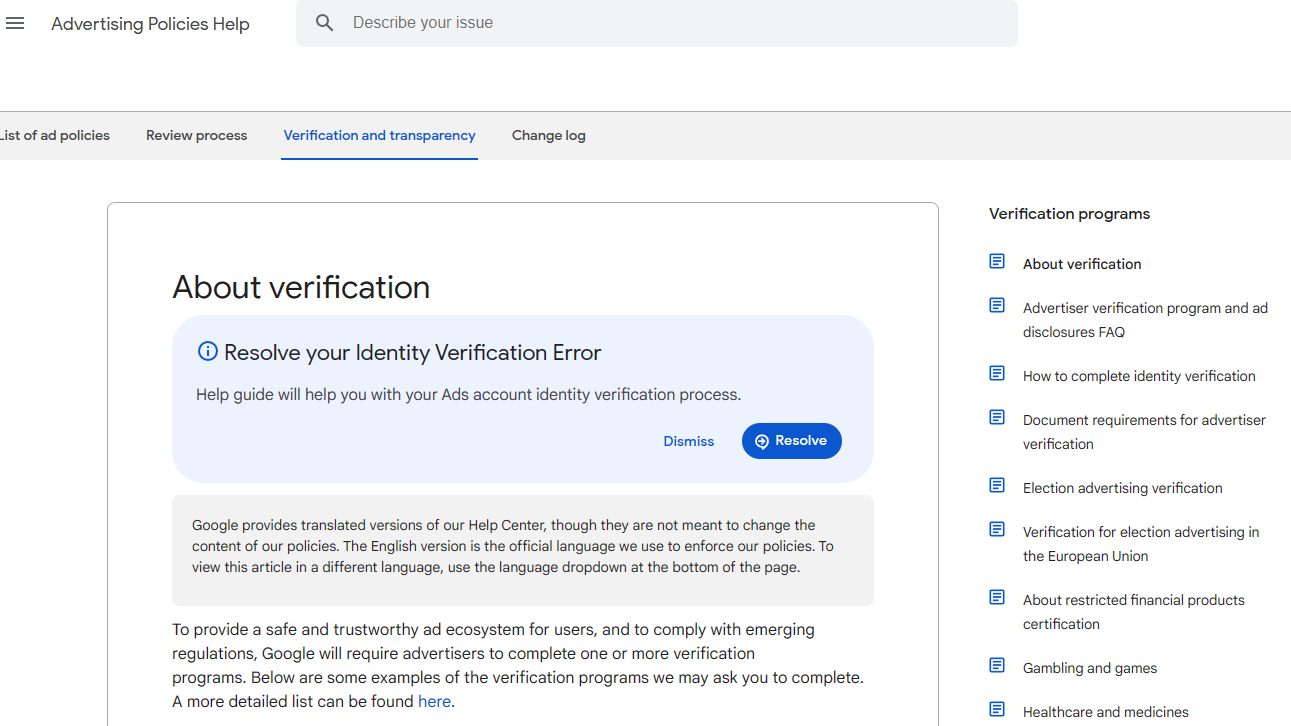
Task: Switch to Review process tab
Action: 196,136
